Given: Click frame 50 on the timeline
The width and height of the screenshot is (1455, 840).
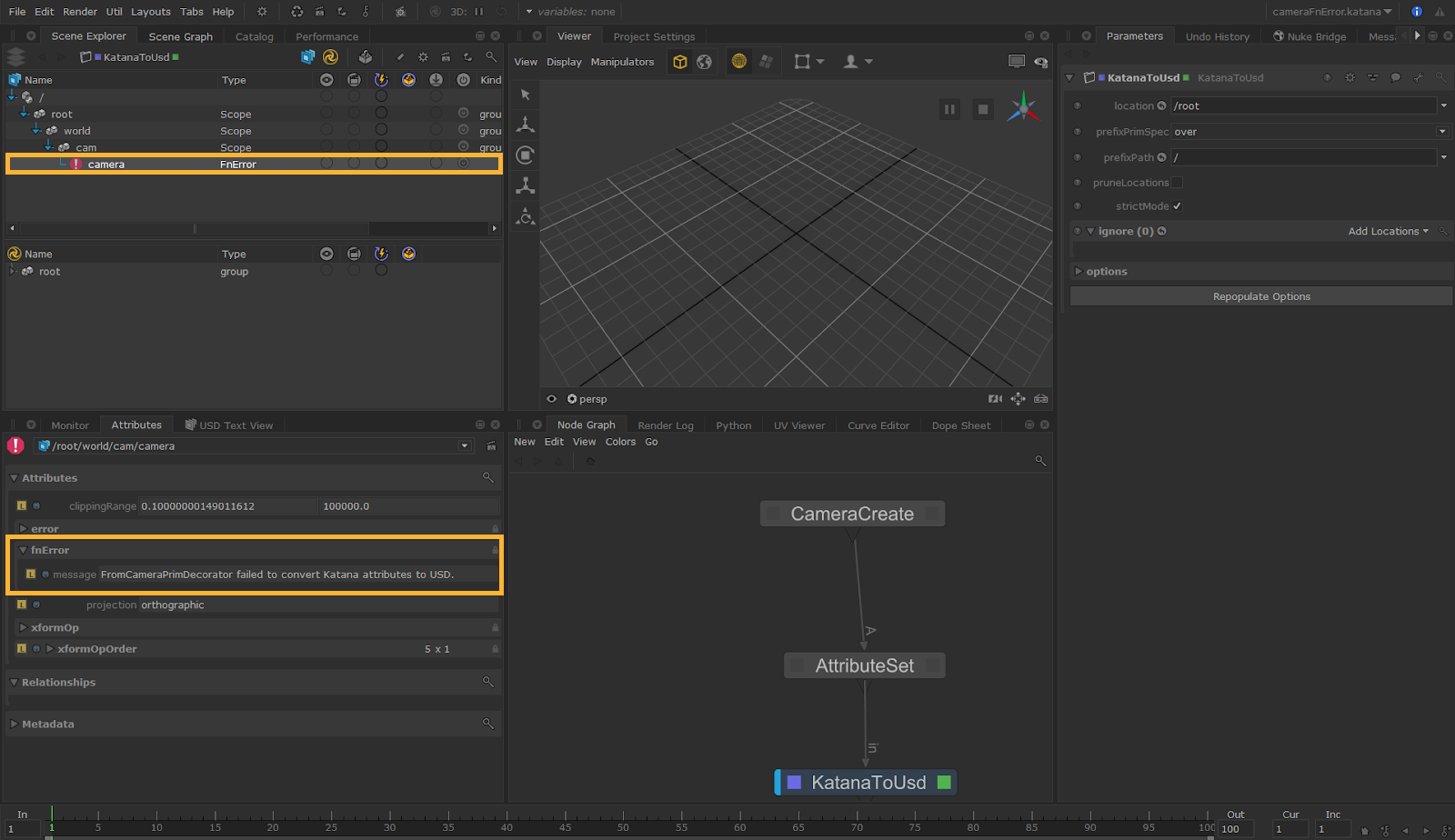Looking at the screenshot, I should click(x=623, y=816).
